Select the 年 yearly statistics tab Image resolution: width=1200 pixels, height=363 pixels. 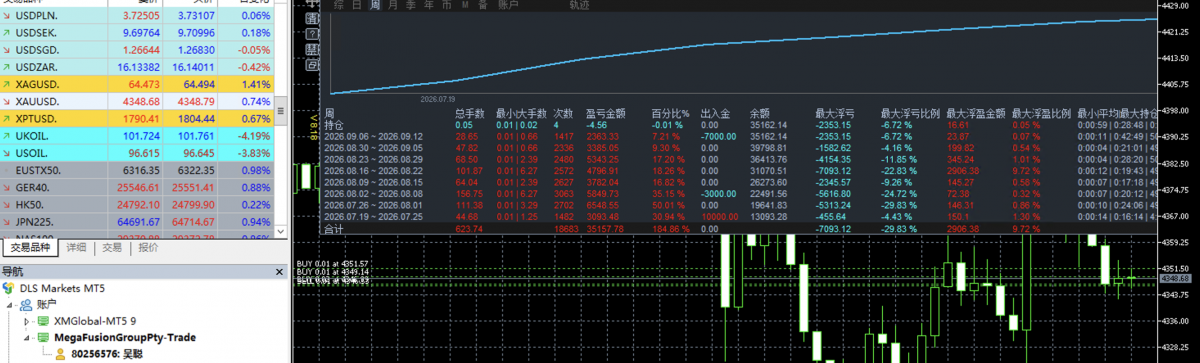[429, 5]
